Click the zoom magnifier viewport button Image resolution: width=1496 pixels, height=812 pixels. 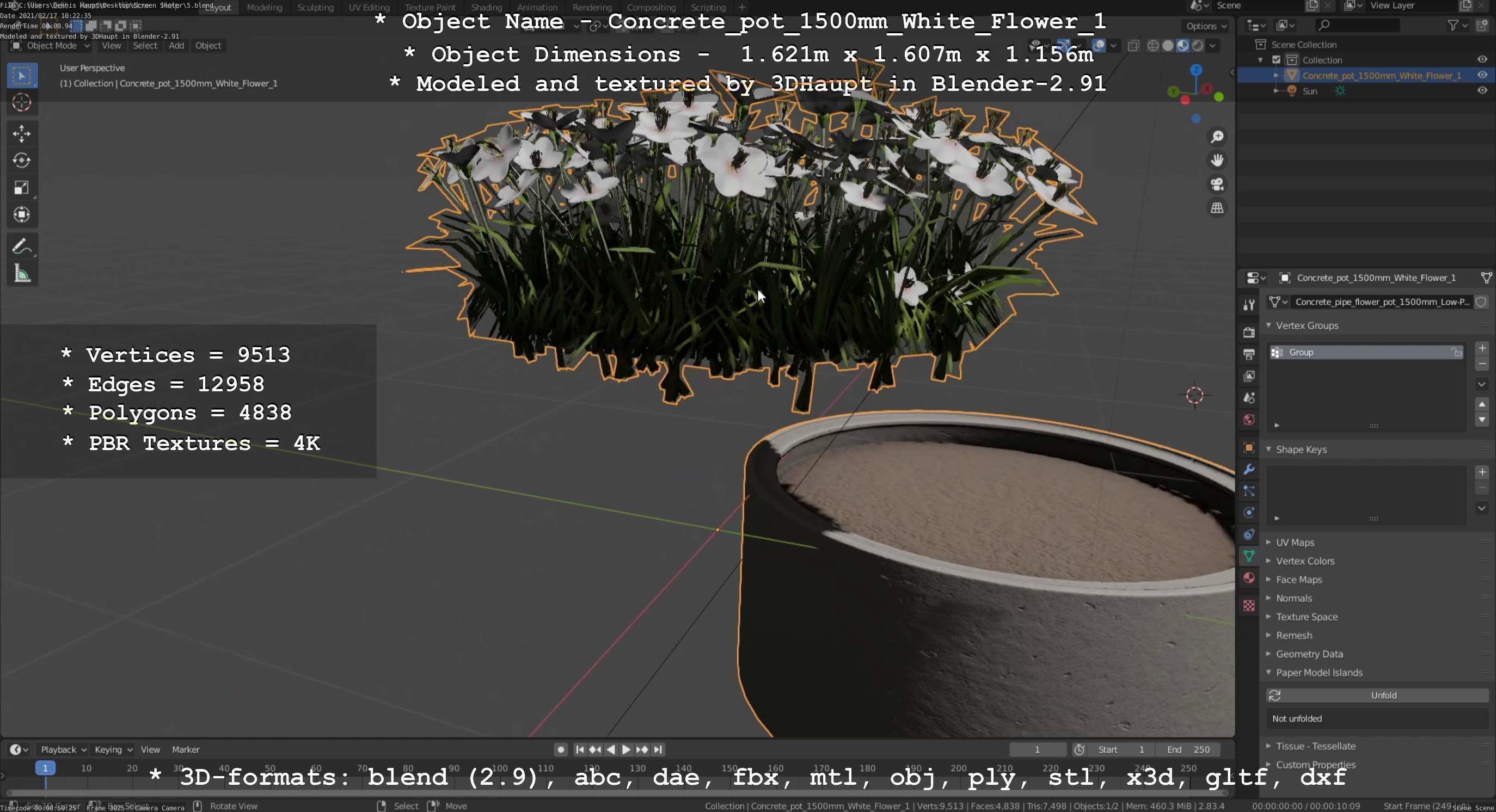pos(1217,137)
